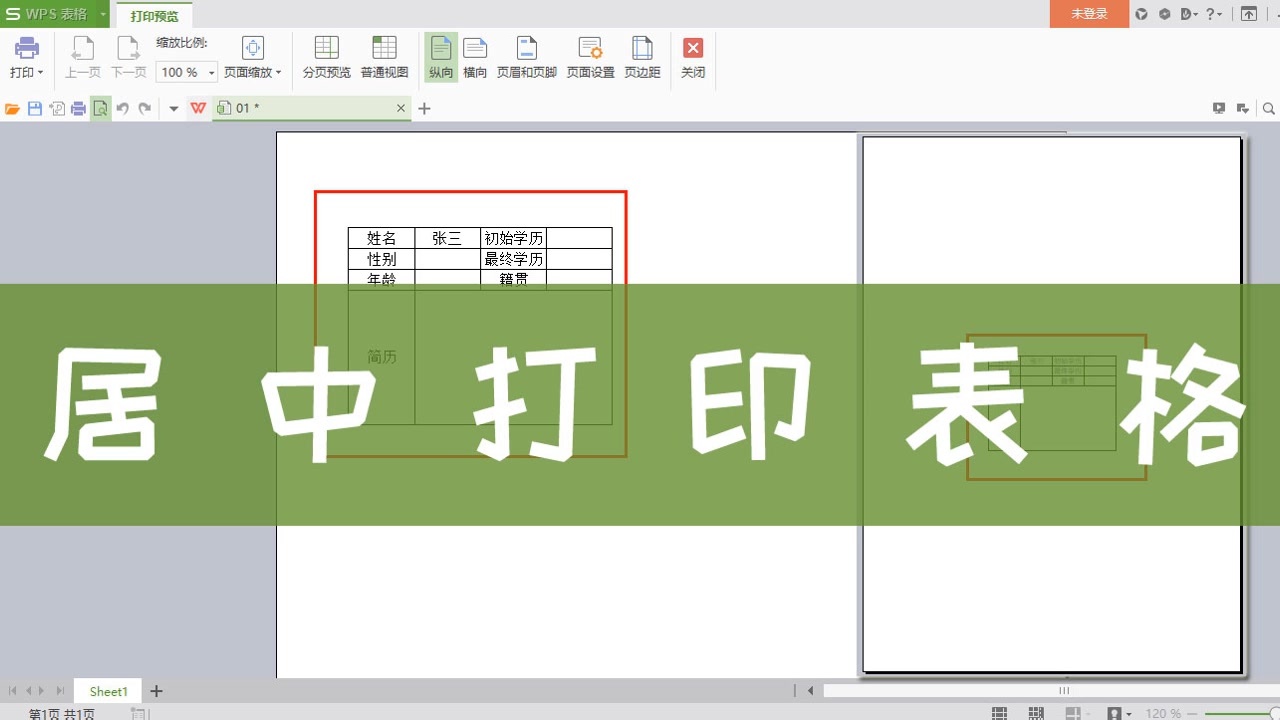
Task: Redo the last action
Action: click(x=145, y=108)
